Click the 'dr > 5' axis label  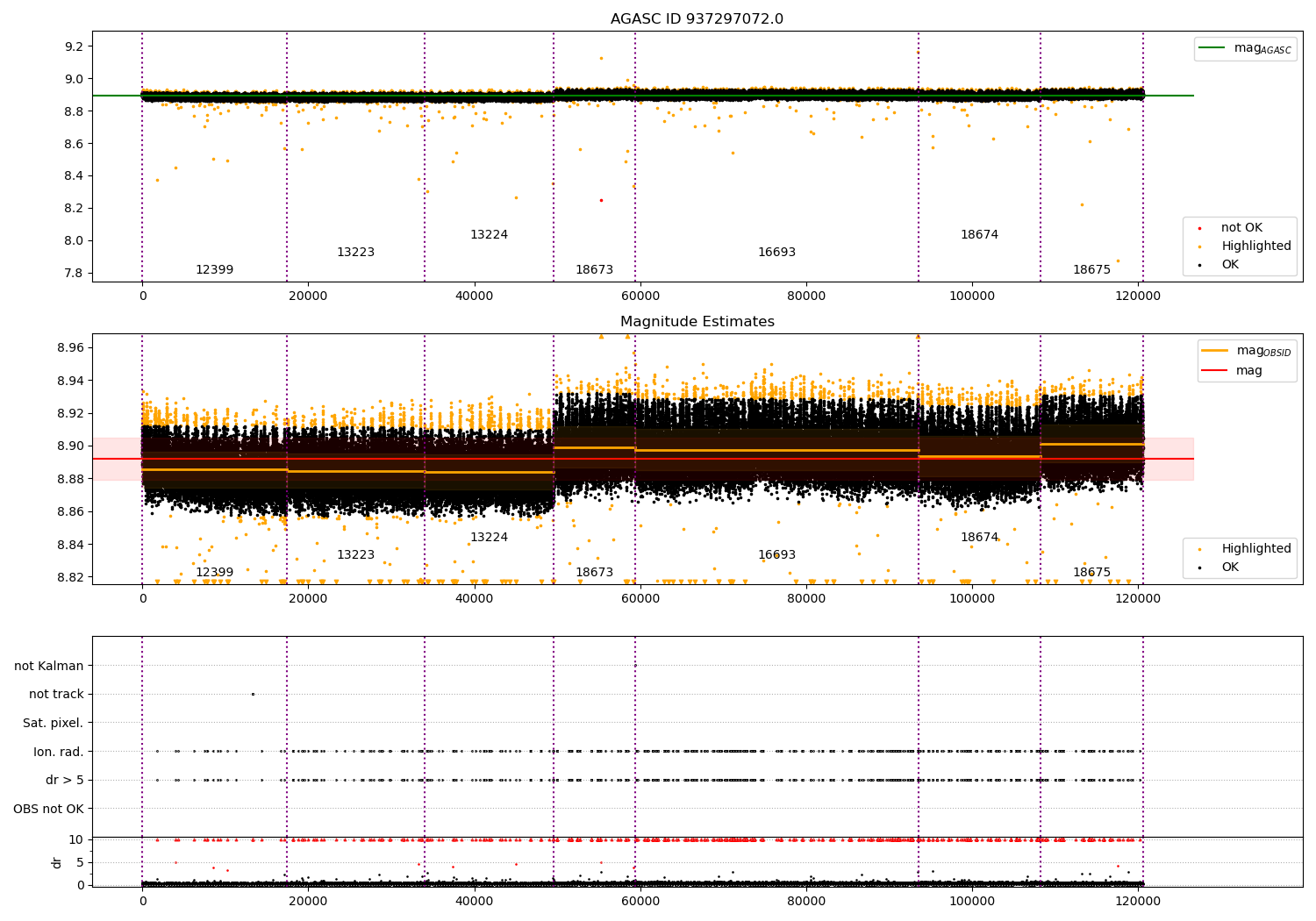coord(65,781)
